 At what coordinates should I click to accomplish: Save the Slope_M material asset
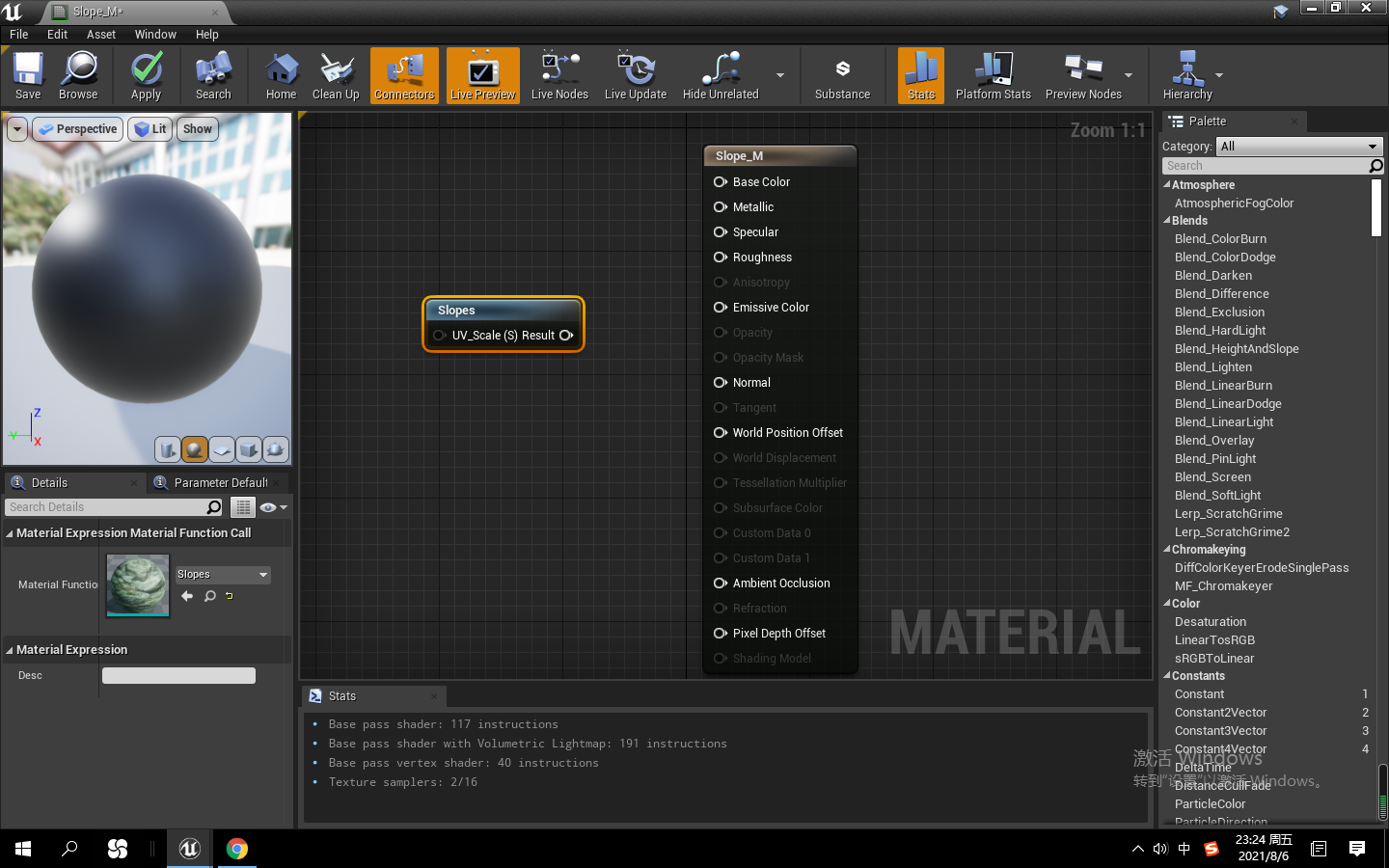[27, 75]
